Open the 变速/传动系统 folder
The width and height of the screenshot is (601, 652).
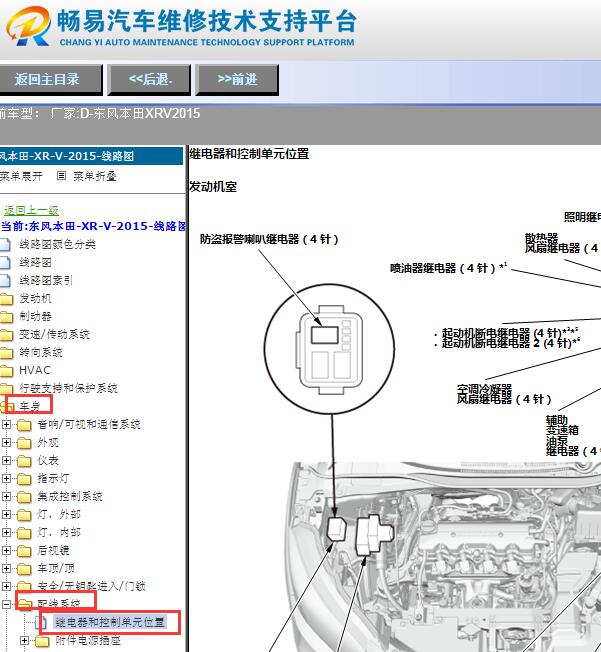(x=54, y=334)
